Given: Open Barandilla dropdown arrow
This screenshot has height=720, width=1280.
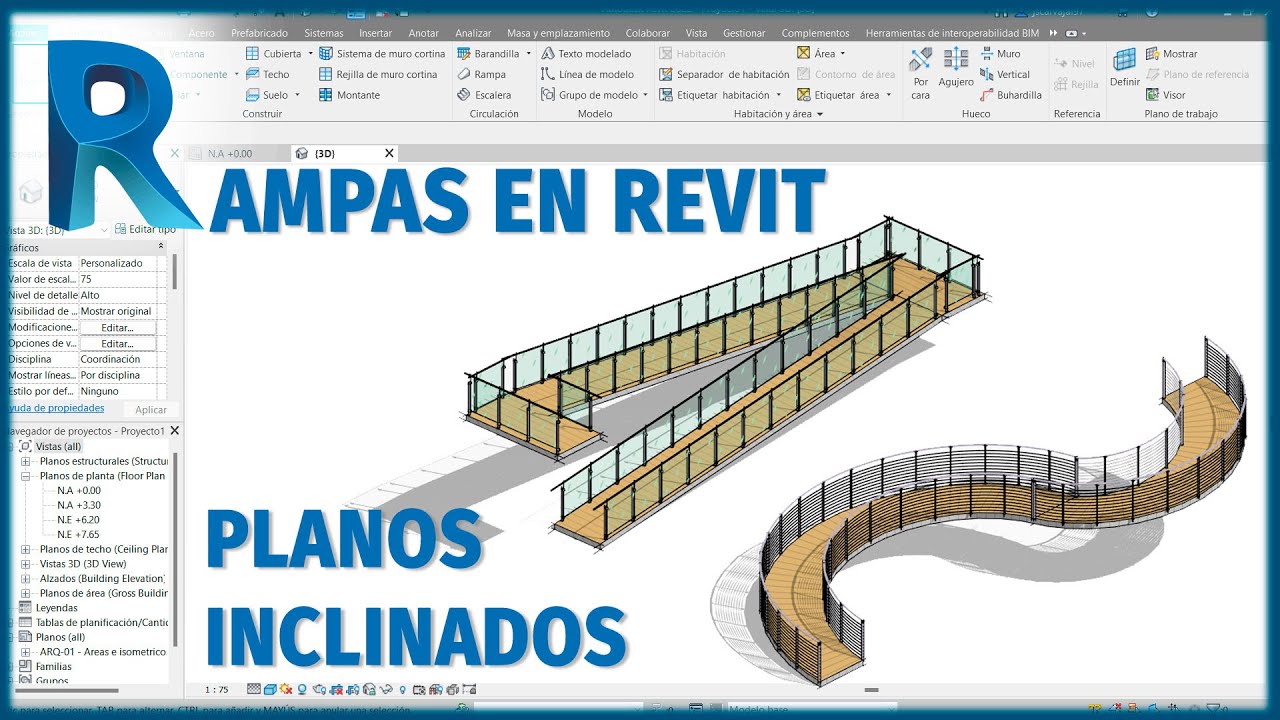Looking at the screenshot, I should pos(529,54).
